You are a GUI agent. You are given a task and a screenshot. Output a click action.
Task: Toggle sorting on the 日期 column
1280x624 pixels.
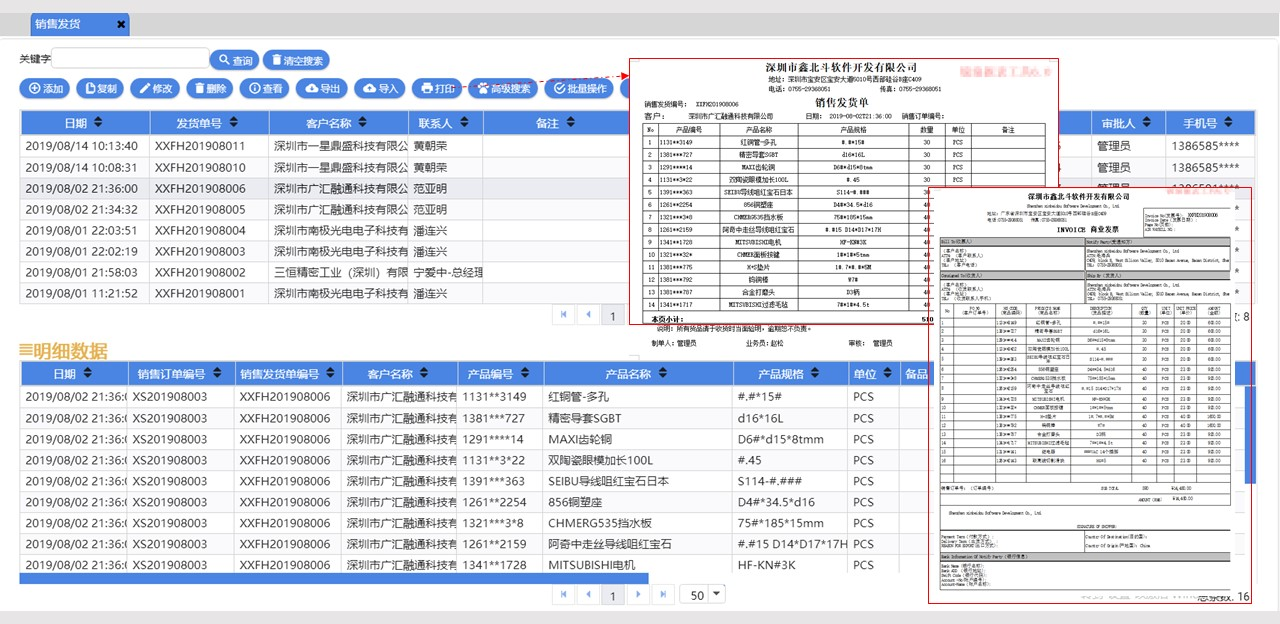[x=82, y=121]
